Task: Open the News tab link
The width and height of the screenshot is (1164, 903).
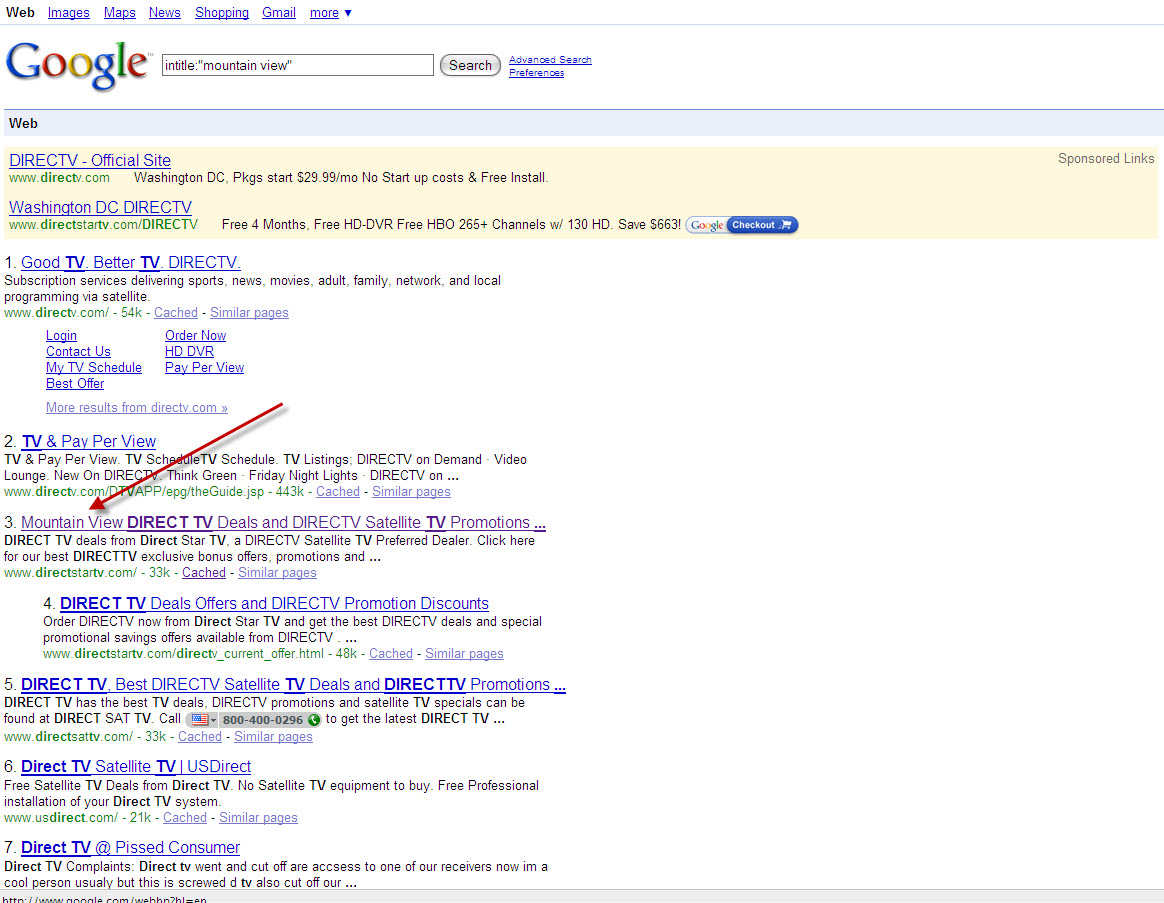Action: (165, 13)
